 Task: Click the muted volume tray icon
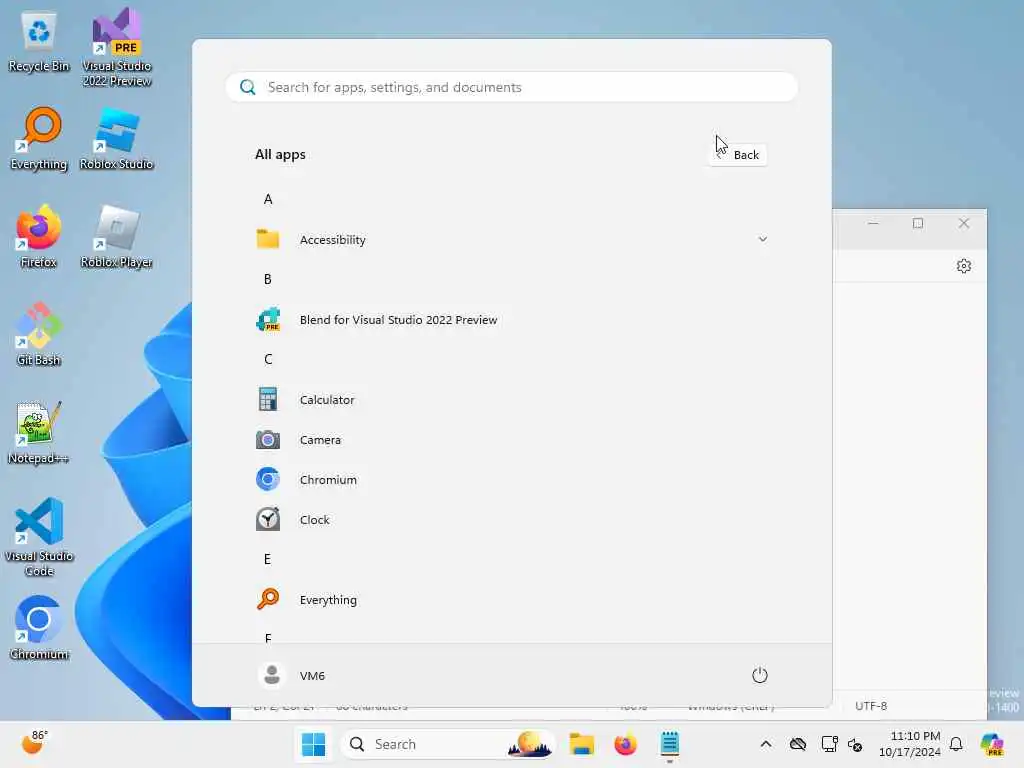855,744
